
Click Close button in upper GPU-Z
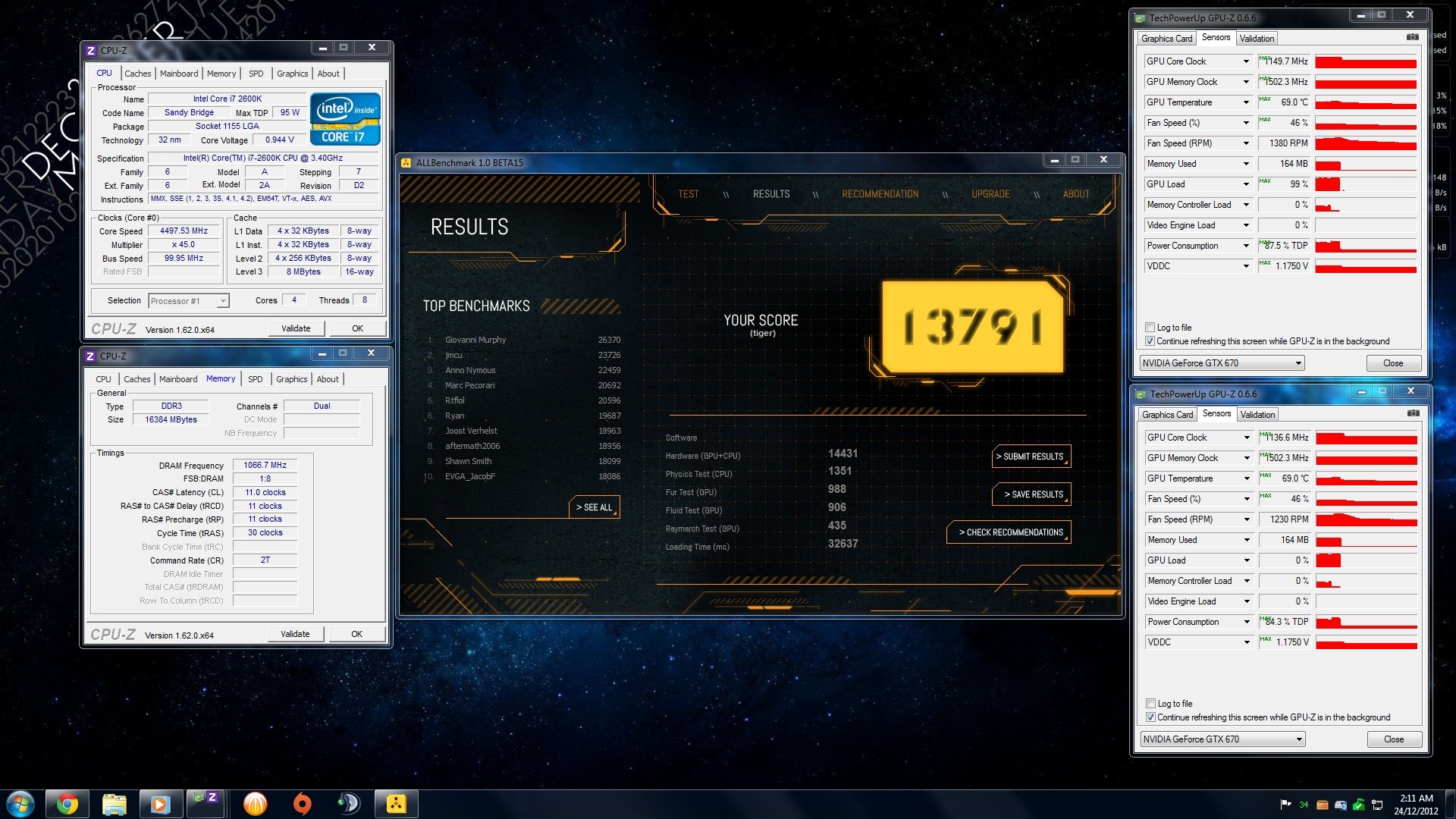tap(1393, 363)
